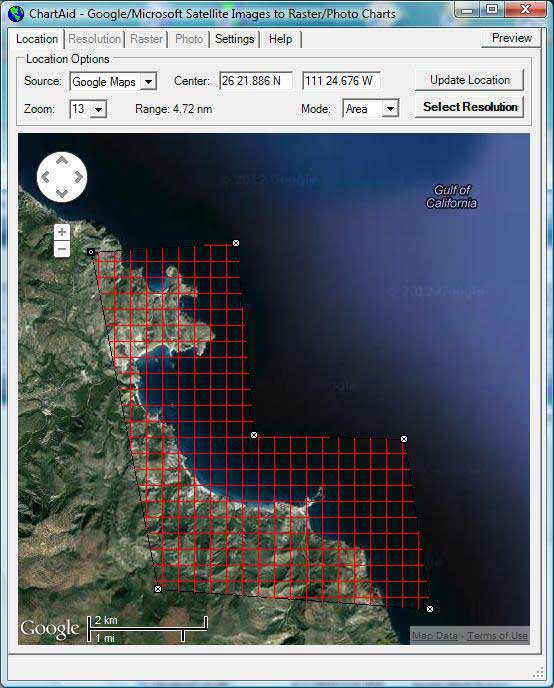Click the Preview button
The image size is (554, 688).
[x=511, y=38]
